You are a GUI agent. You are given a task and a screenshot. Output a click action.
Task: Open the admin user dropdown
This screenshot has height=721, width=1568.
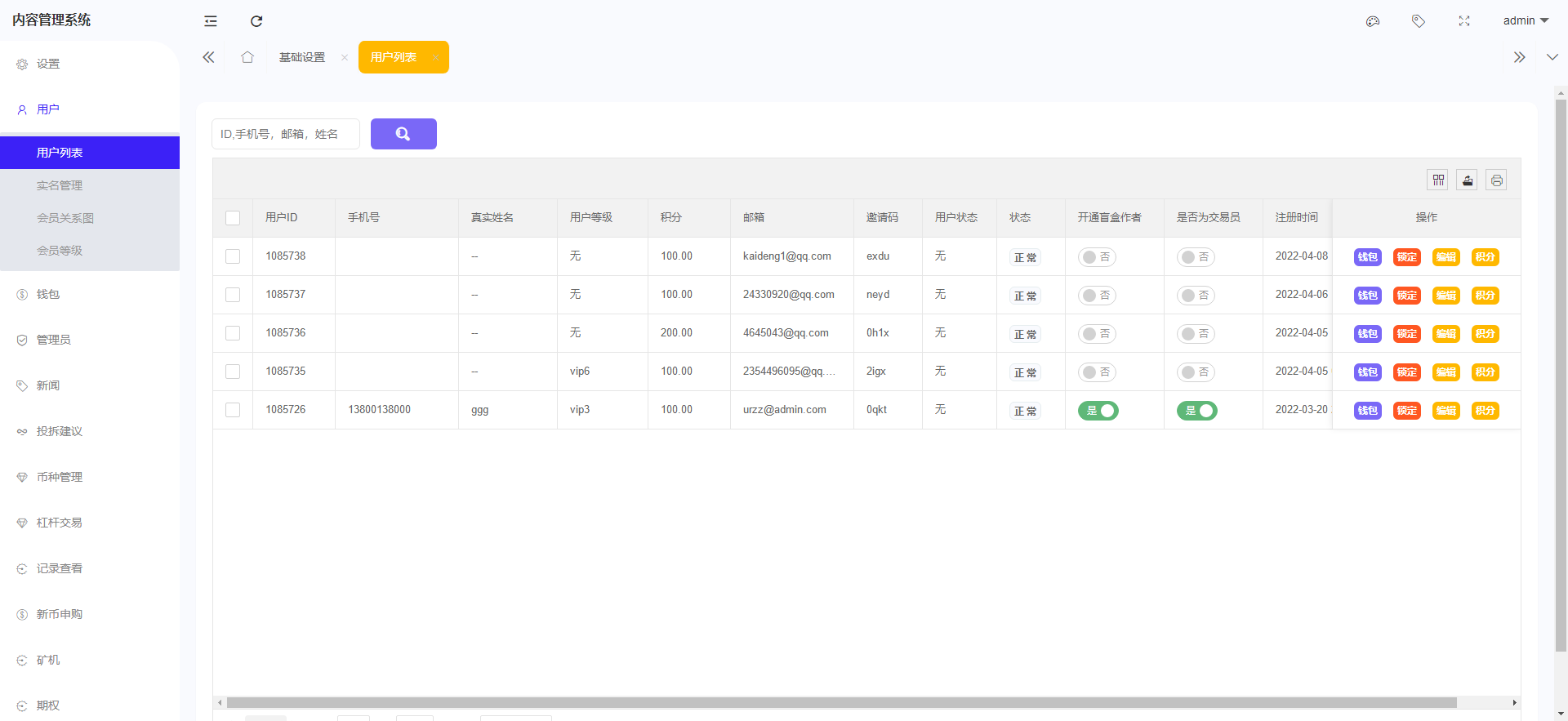point(1525,20)
